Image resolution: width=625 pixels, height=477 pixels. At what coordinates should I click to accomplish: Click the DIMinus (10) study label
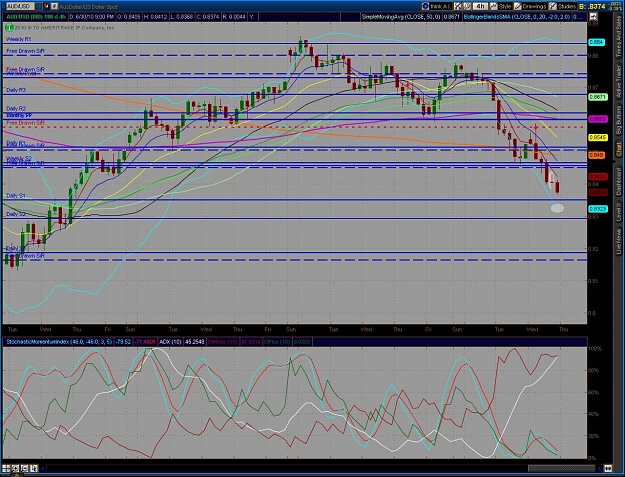pos(223,342)
